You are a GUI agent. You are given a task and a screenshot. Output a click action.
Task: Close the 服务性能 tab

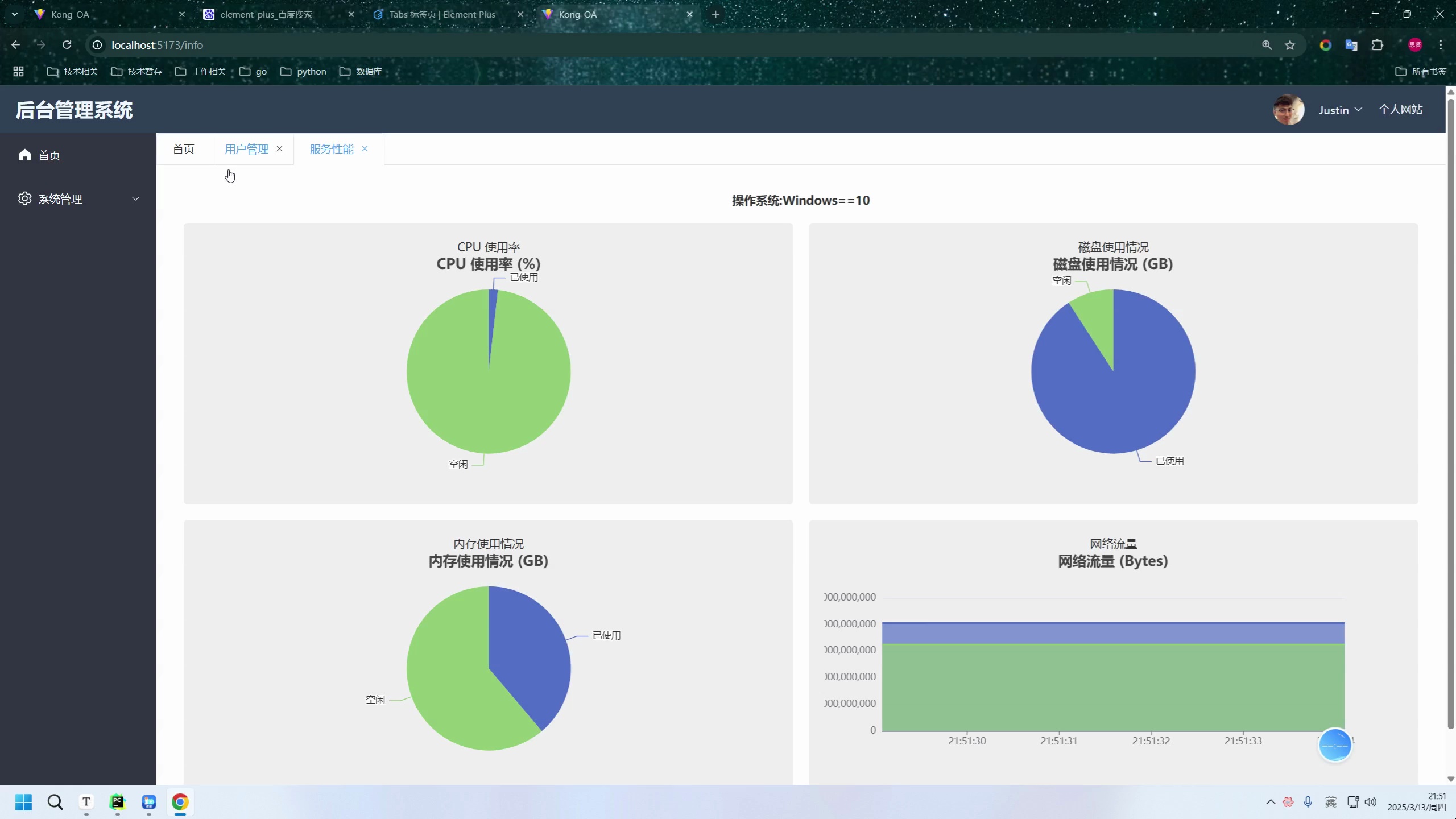click(x=365, y=148)
